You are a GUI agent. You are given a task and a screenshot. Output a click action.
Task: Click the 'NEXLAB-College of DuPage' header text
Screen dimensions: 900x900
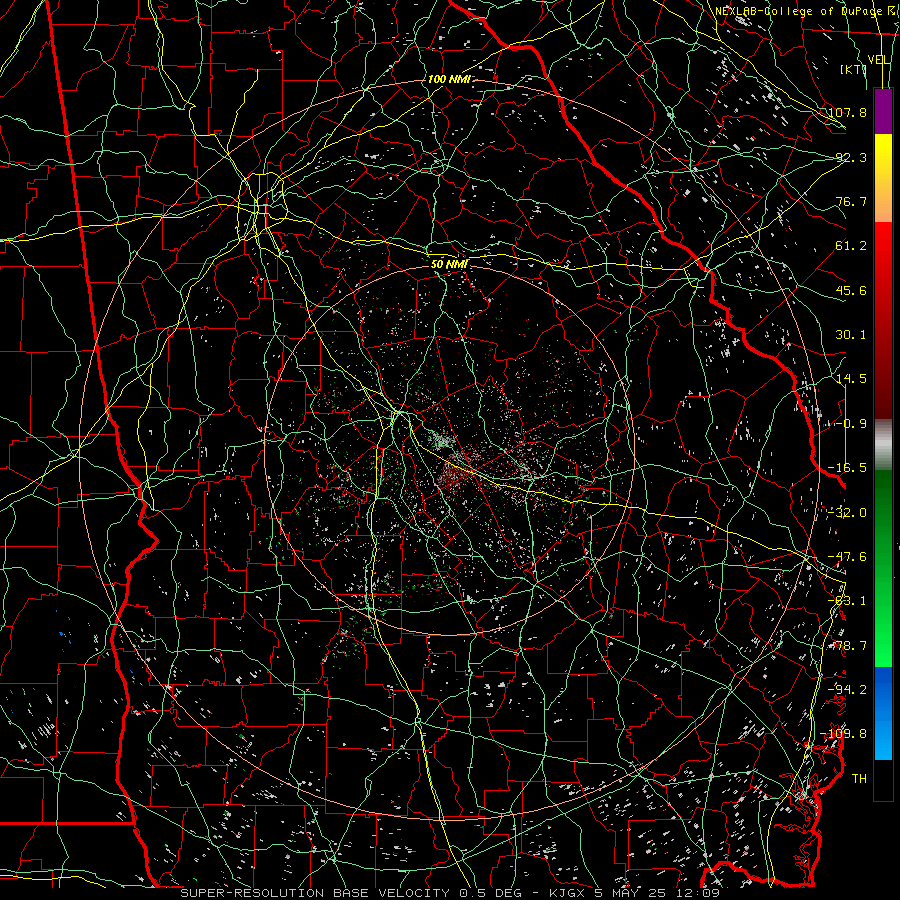800,11
